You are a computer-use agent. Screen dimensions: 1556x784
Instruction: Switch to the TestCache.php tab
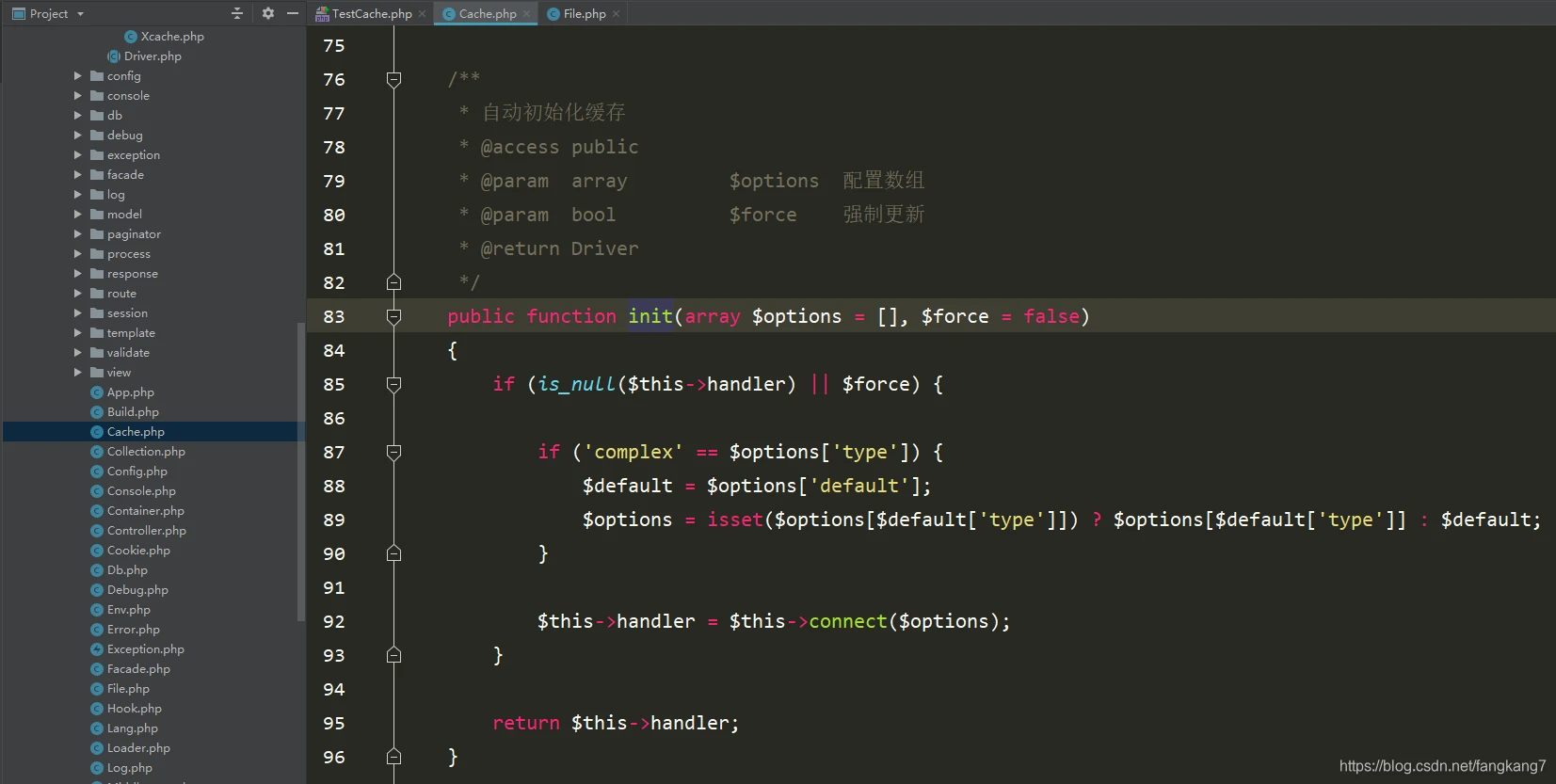pyautogui.click(x=371, y=14)
